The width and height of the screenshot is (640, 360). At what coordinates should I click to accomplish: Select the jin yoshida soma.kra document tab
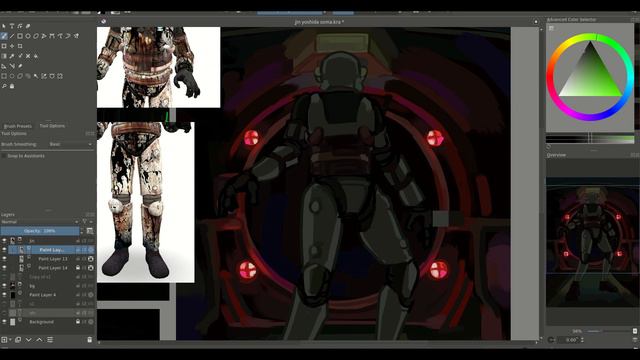click(x=319, y=22)
